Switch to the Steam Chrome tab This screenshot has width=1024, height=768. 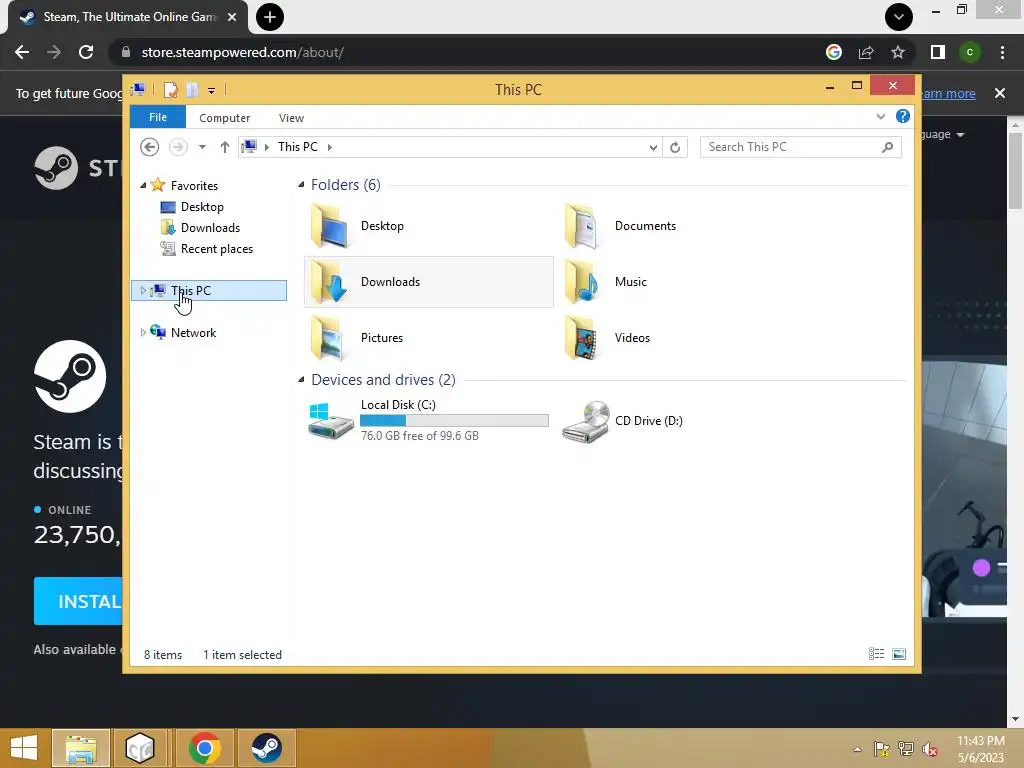tap(129, 17)
